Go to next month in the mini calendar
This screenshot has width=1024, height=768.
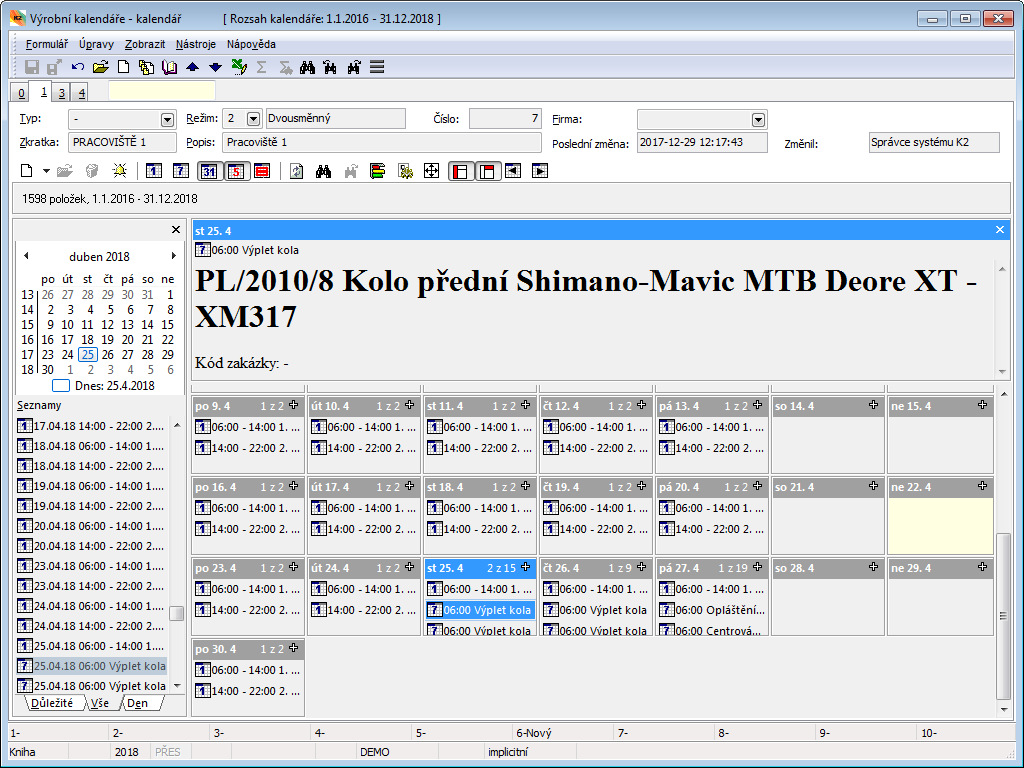tap(173, 256)
